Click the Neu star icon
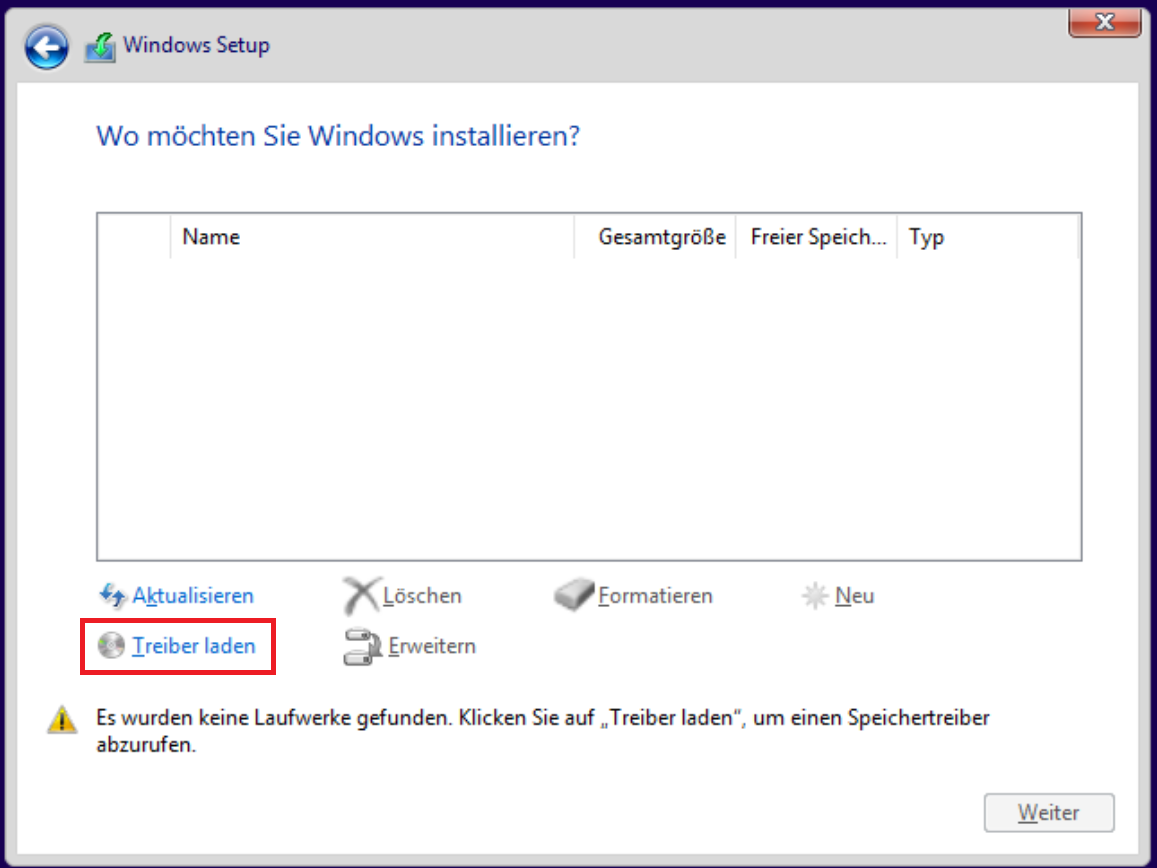The image size is (1157, 868). point(815,596)
